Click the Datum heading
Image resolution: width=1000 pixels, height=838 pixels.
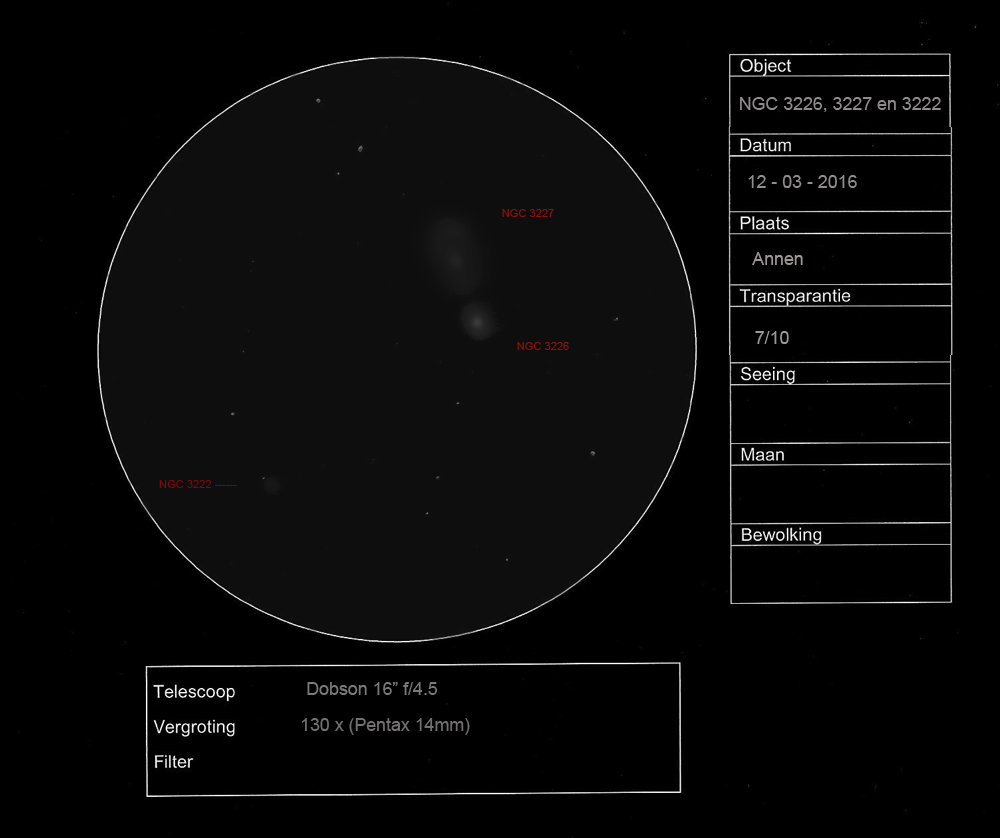pos(765,145)
